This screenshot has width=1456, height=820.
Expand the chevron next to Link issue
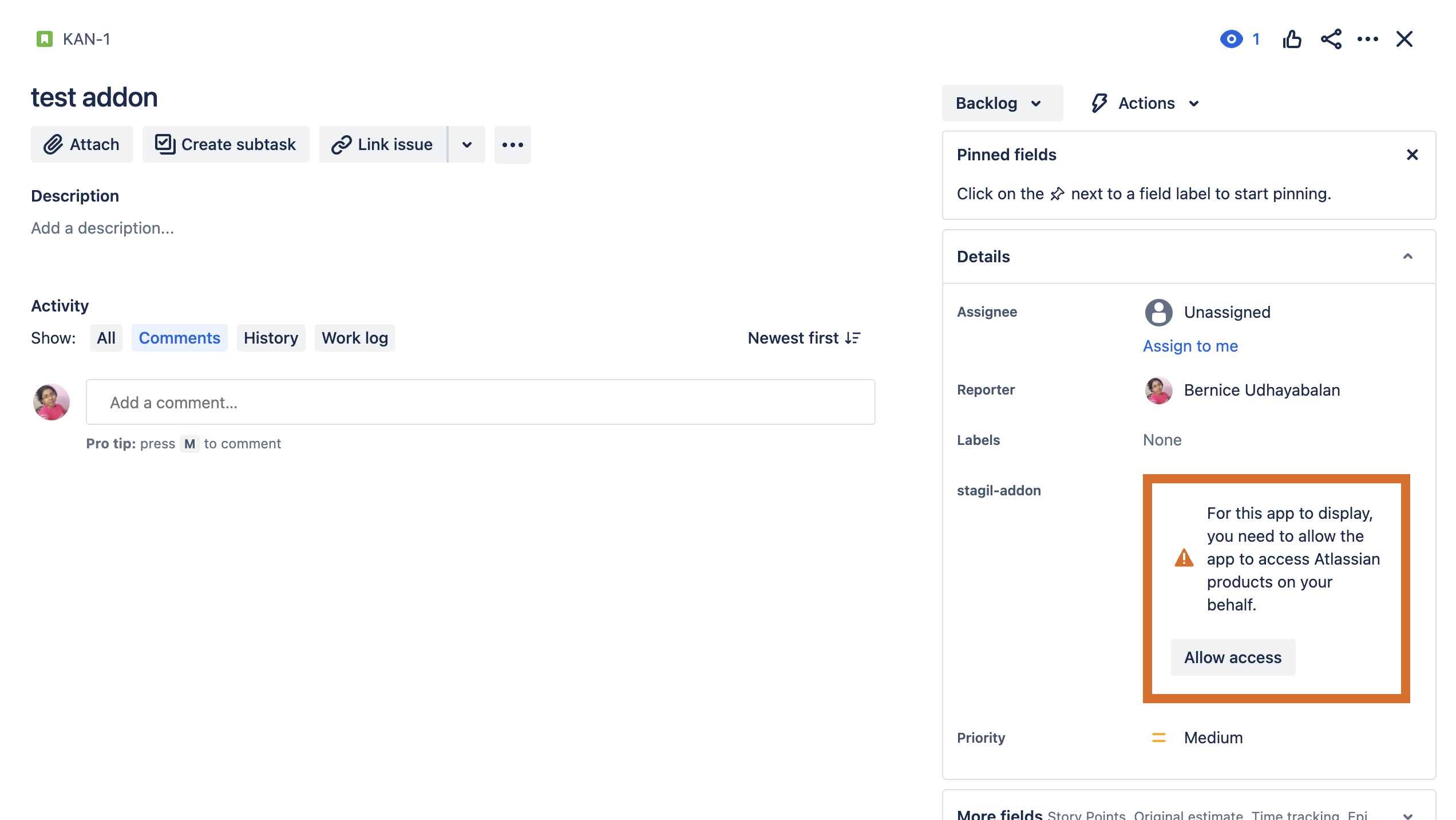pyautogui.click(x=467, y=144)
